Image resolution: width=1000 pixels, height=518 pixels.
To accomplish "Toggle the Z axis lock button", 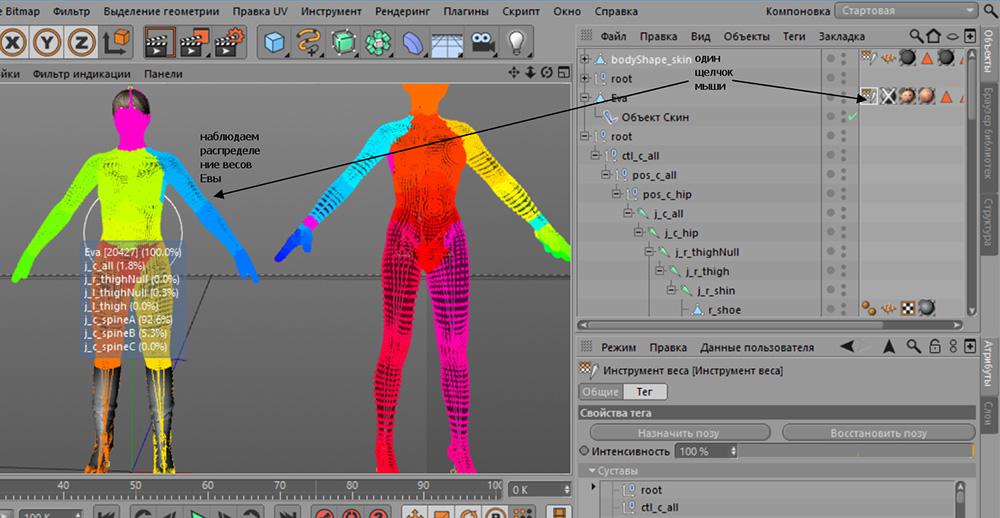I will click(79, 43).
